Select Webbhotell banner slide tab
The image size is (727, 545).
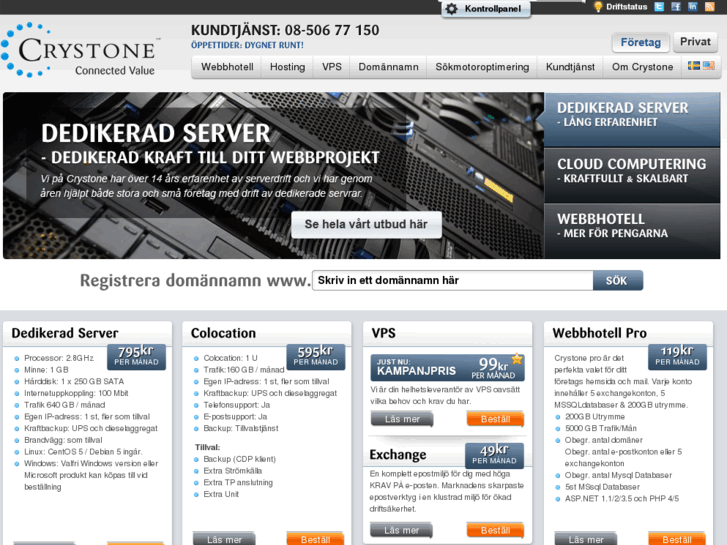coord(632,231)
